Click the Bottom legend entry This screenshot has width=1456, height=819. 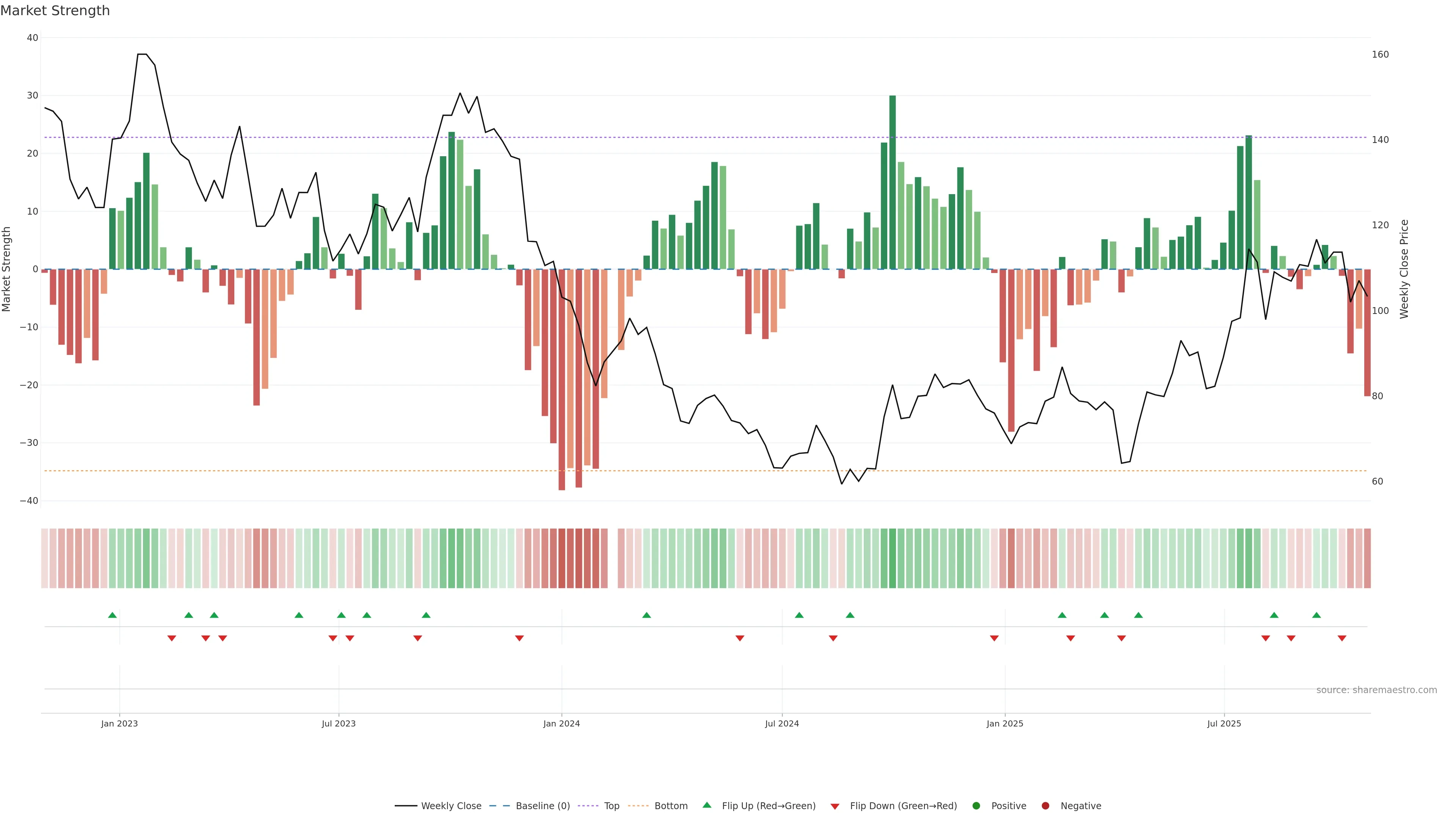670,805
